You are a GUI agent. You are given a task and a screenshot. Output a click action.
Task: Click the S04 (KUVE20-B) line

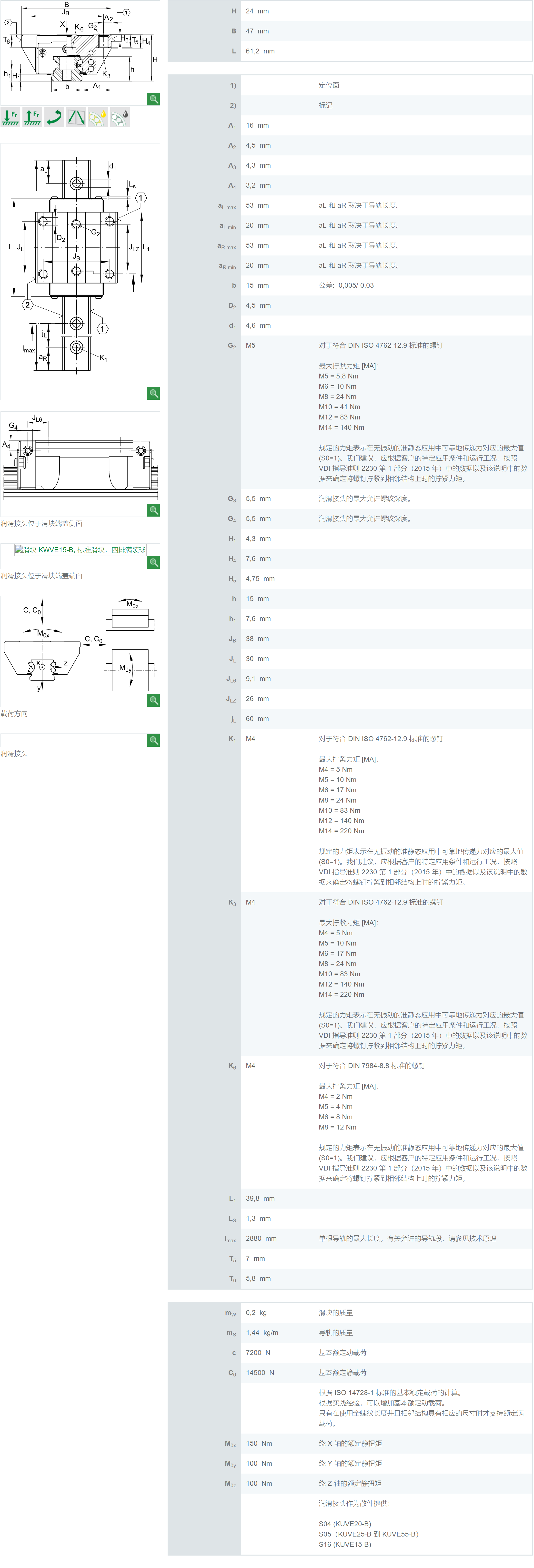tap(345, 1524)
